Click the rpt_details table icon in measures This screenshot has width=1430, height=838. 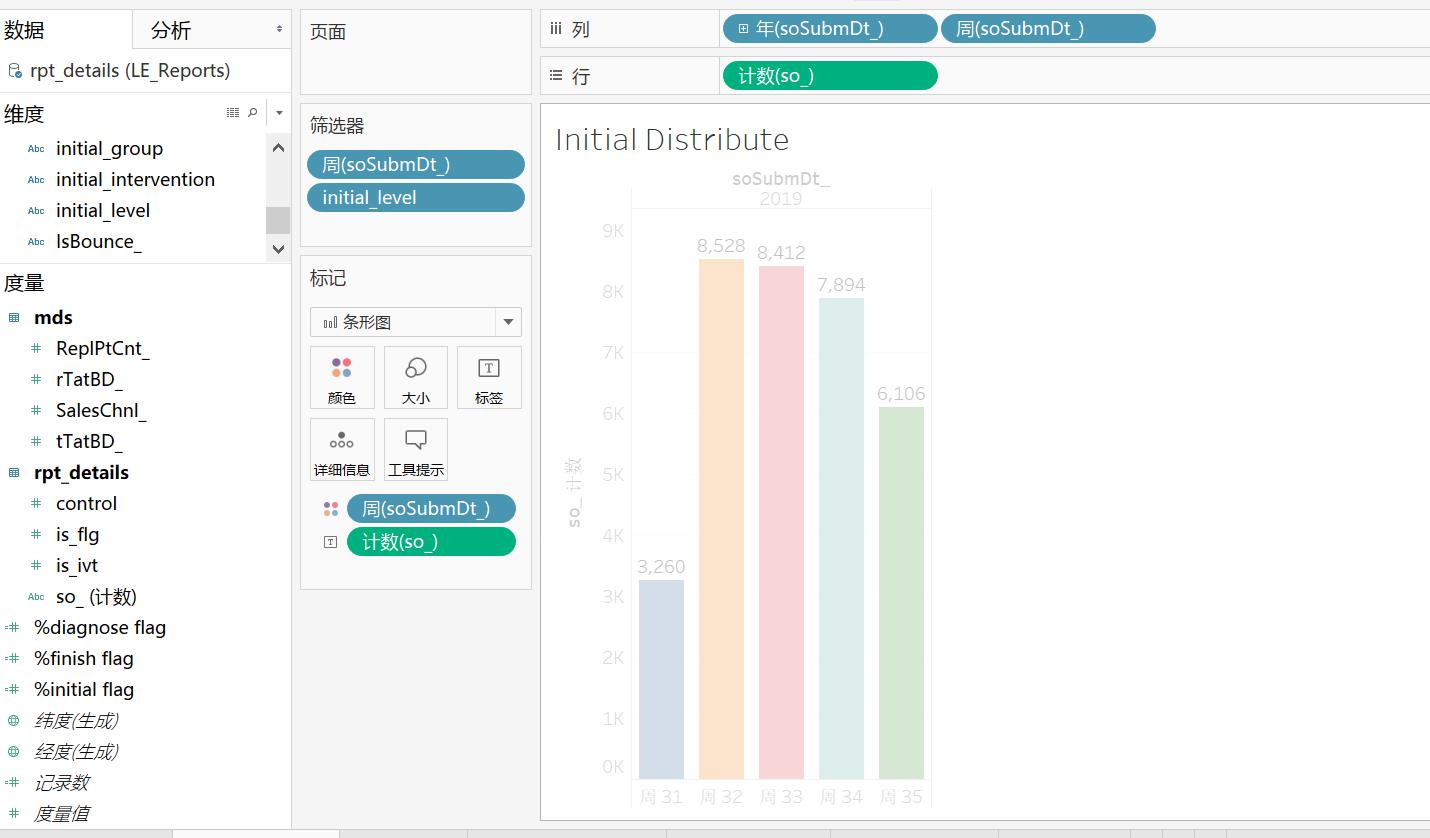pyautogui.click(x=14, y=473)
